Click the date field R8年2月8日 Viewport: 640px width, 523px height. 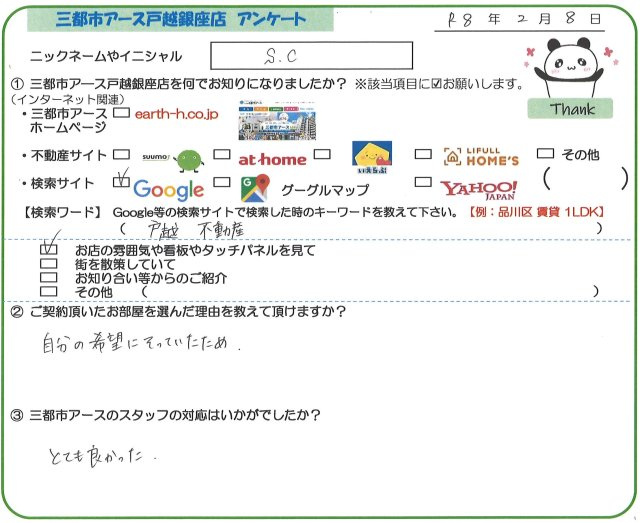(x=520, y=19)
